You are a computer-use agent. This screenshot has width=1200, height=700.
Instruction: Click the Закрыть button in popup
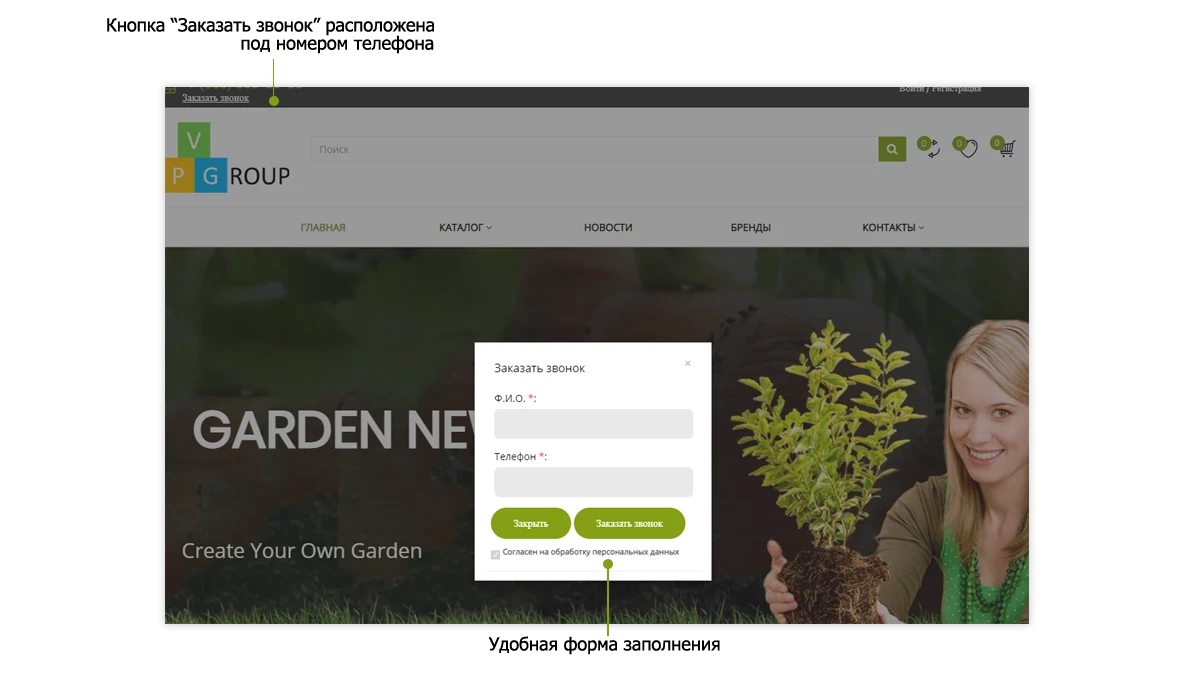click(531, 523)
